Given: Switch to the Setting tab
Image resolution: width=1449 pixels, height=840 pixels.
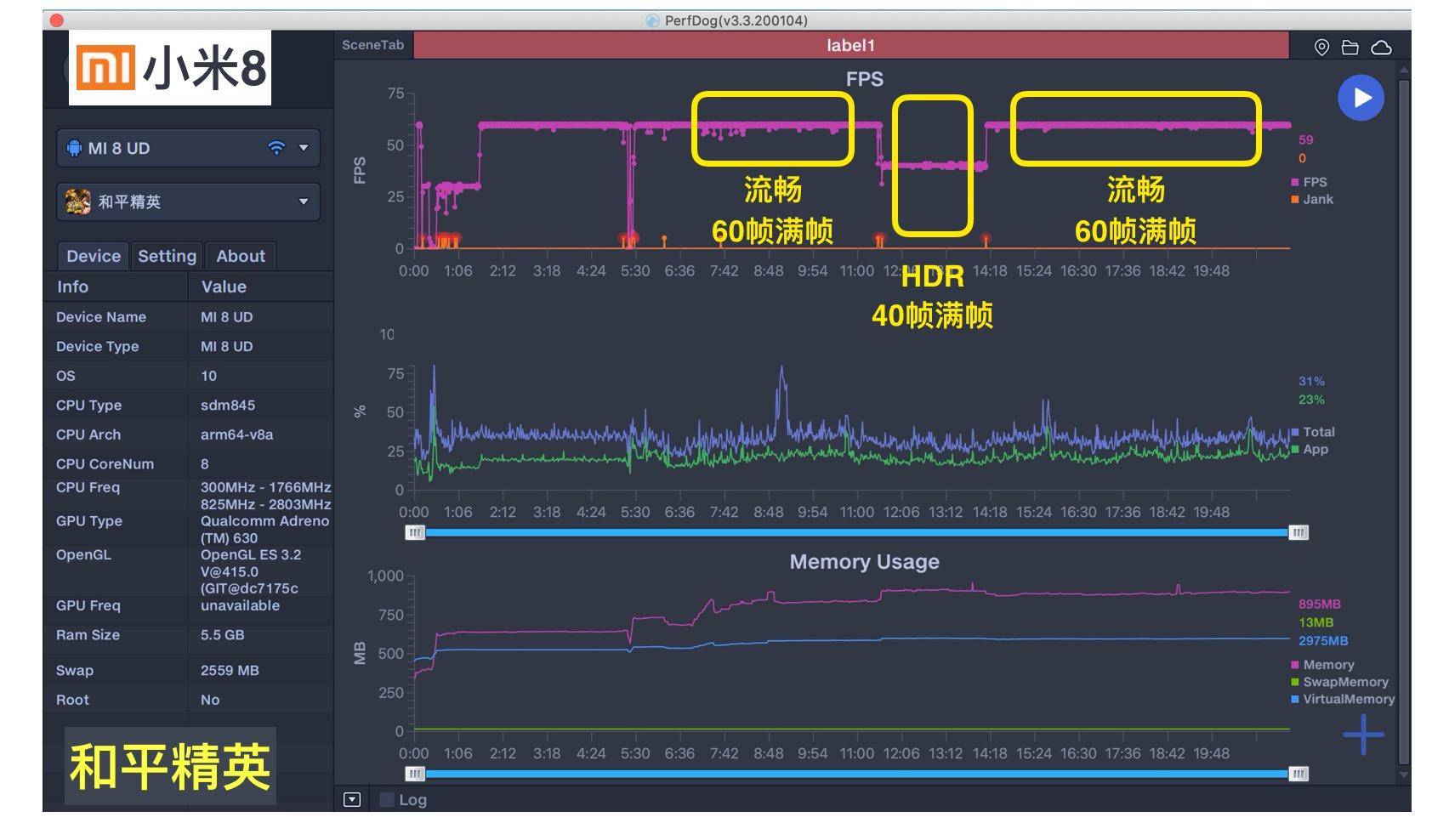Looking at the screenshot, I should point(167,256).
